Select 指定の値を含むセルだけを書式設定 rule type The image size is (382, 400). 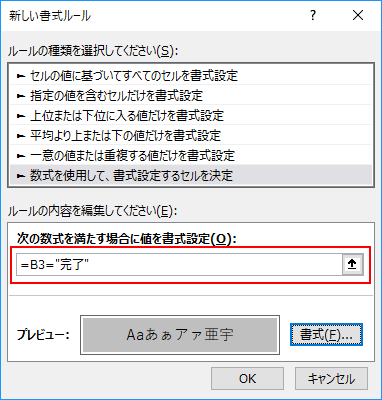191,95
